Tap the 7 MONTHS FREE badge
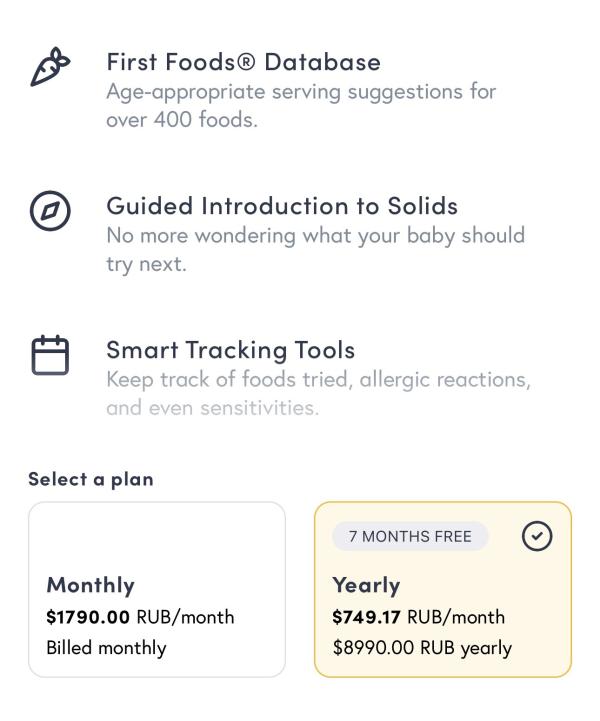The height and width of the screenshot is (721, 600). tap(410, 536)
